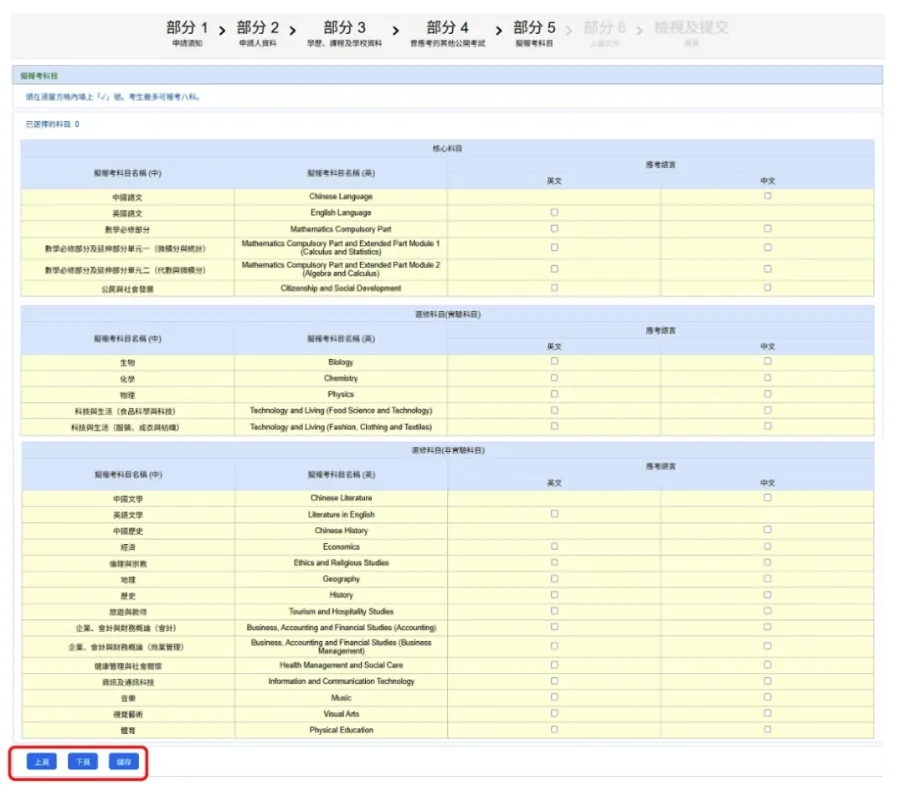The height and width of the screenshot is (791, 903).
Task: Tick Chinese Language 中文 checkbox
Action: 767,196
